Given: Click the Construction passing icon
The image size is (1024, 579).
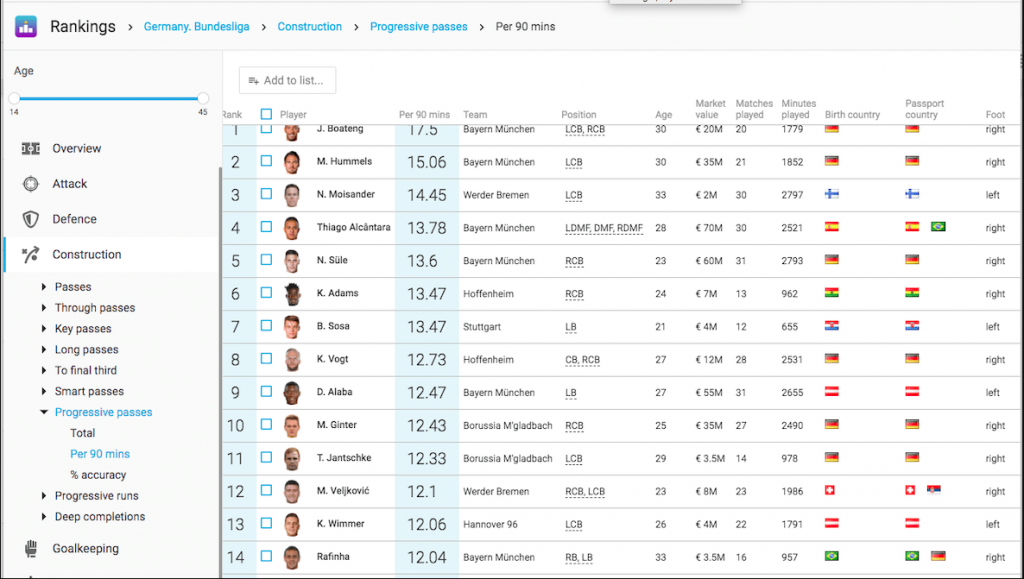Looking at the screenshot, I should click(x=31, y=255).
